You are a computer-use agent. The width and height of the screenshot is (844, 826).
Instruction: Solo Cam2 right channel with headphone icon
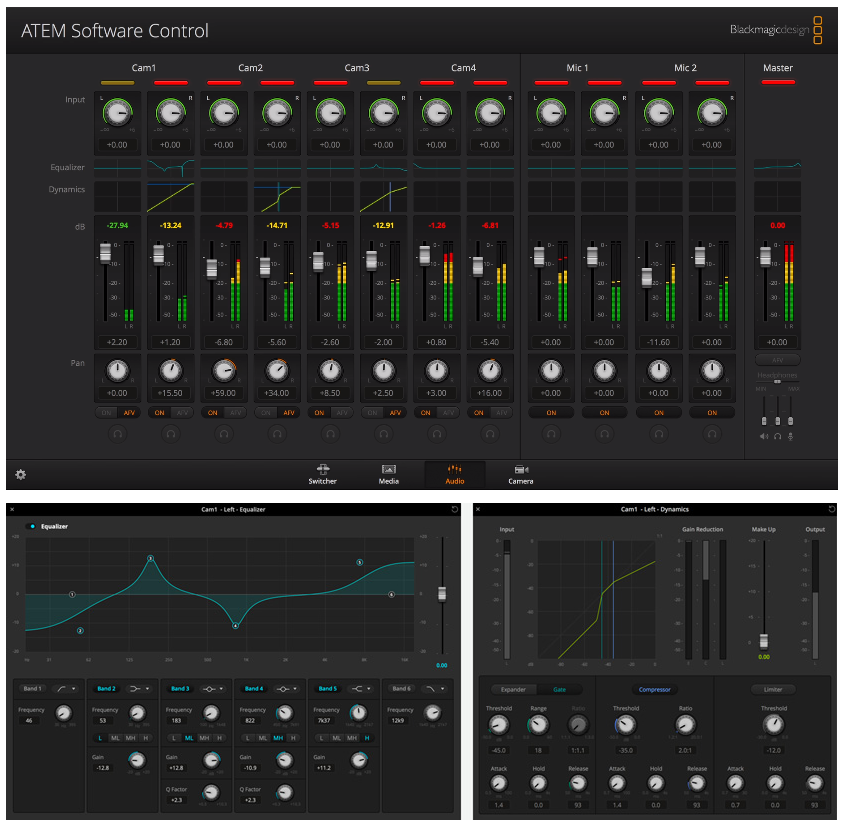277,433
